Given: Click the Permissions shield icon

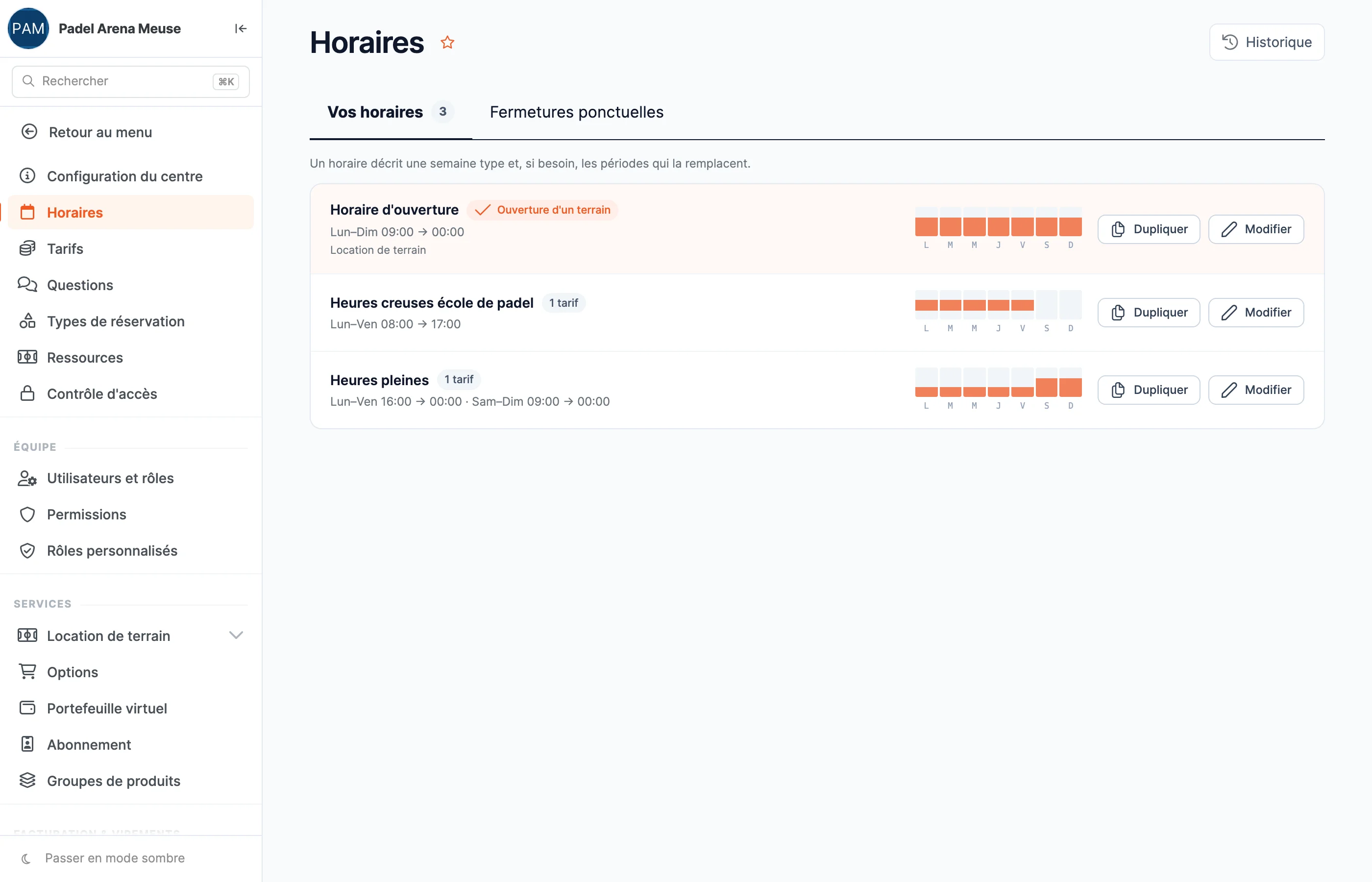Looking at the screenshot, I should point(27,514).
